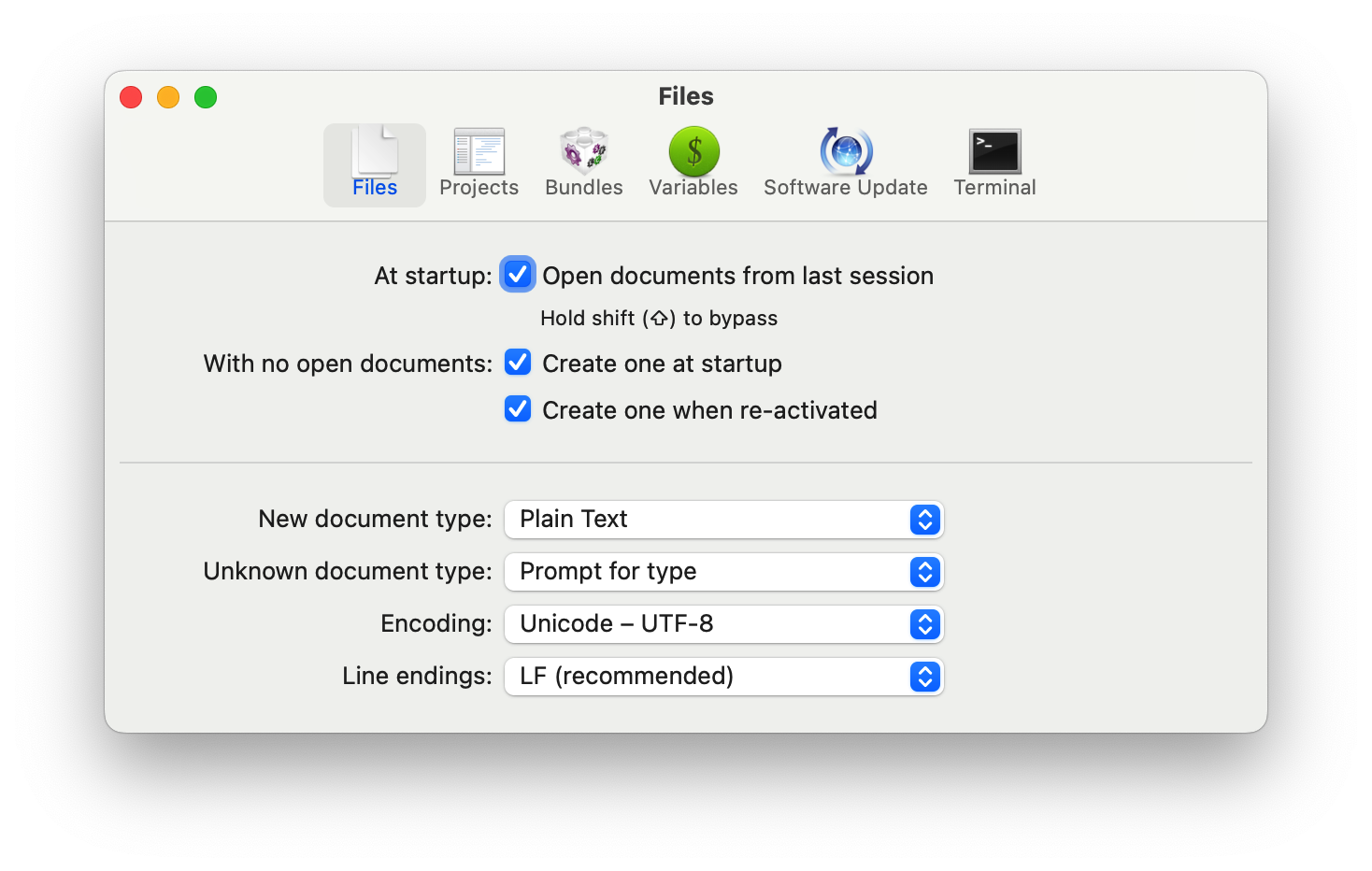The width and height of the screenshot is (1372, 871).
Task: Select the Files document icon in toolbar
Action: click(375, 152)
